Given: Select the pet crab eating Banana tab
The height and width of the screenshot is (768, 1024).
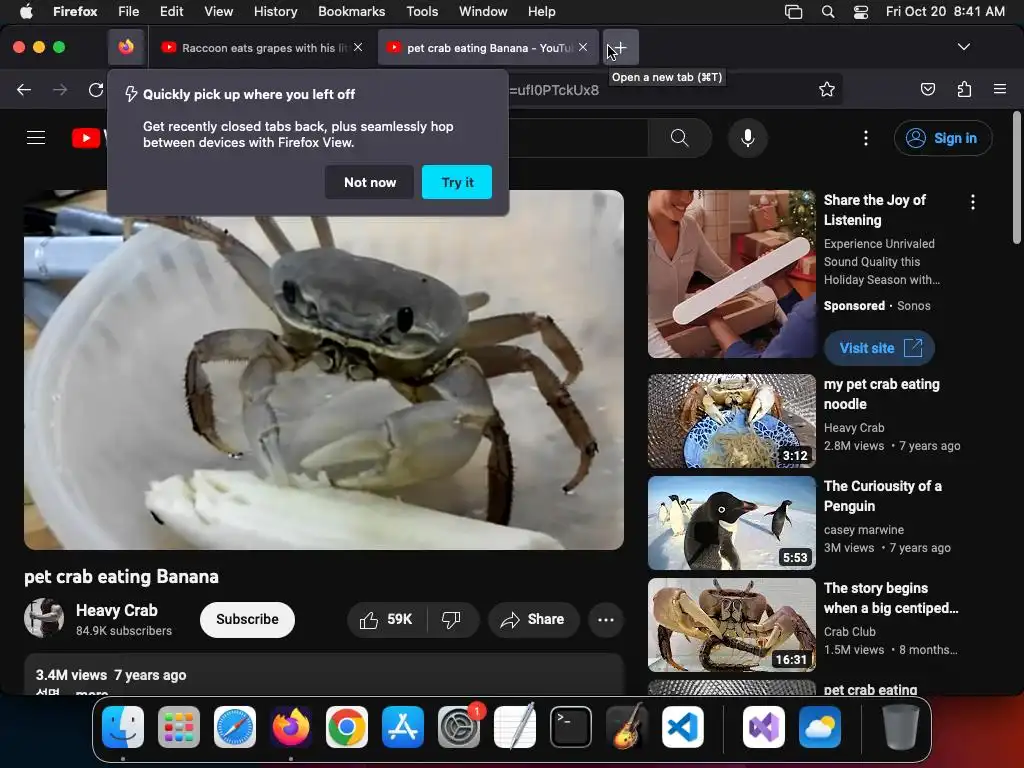Looking at the screenshot, I should (487, 47).
